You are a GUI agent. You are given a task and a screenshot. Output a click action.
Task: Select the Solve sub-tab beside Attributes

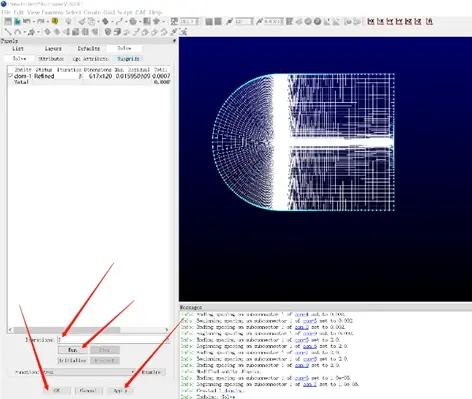pos(19,59)
